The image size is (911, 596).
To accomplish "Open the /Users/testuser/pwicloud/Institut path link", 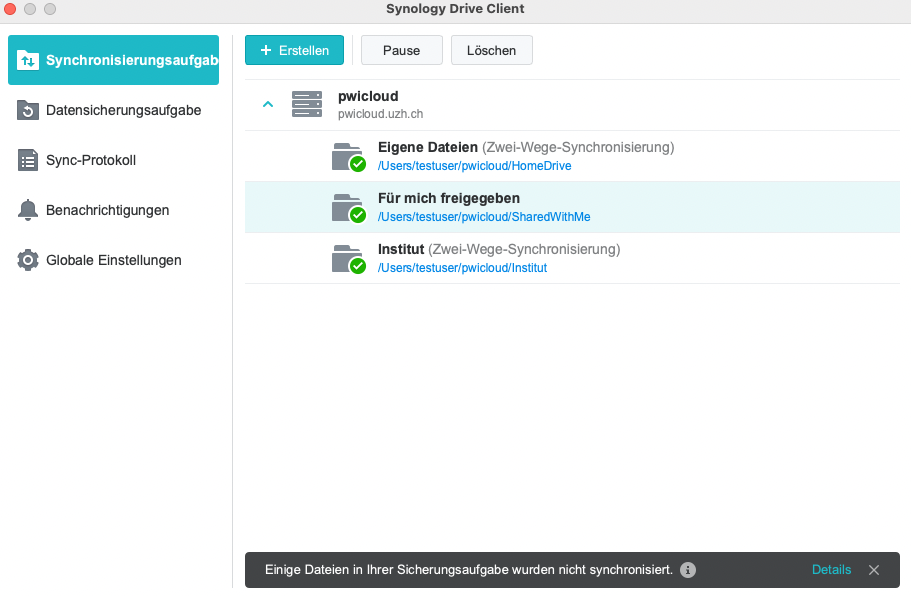I will 462,268.
